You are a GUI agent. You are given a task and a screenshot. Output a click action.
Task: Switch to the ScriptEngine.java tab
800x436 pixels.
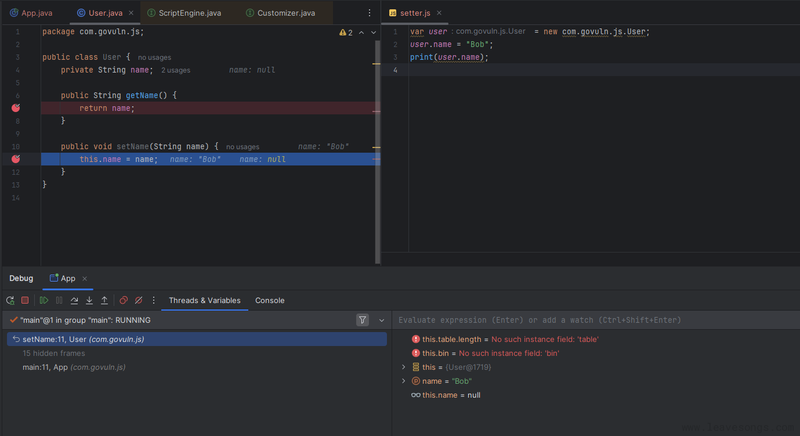(183, 13)
